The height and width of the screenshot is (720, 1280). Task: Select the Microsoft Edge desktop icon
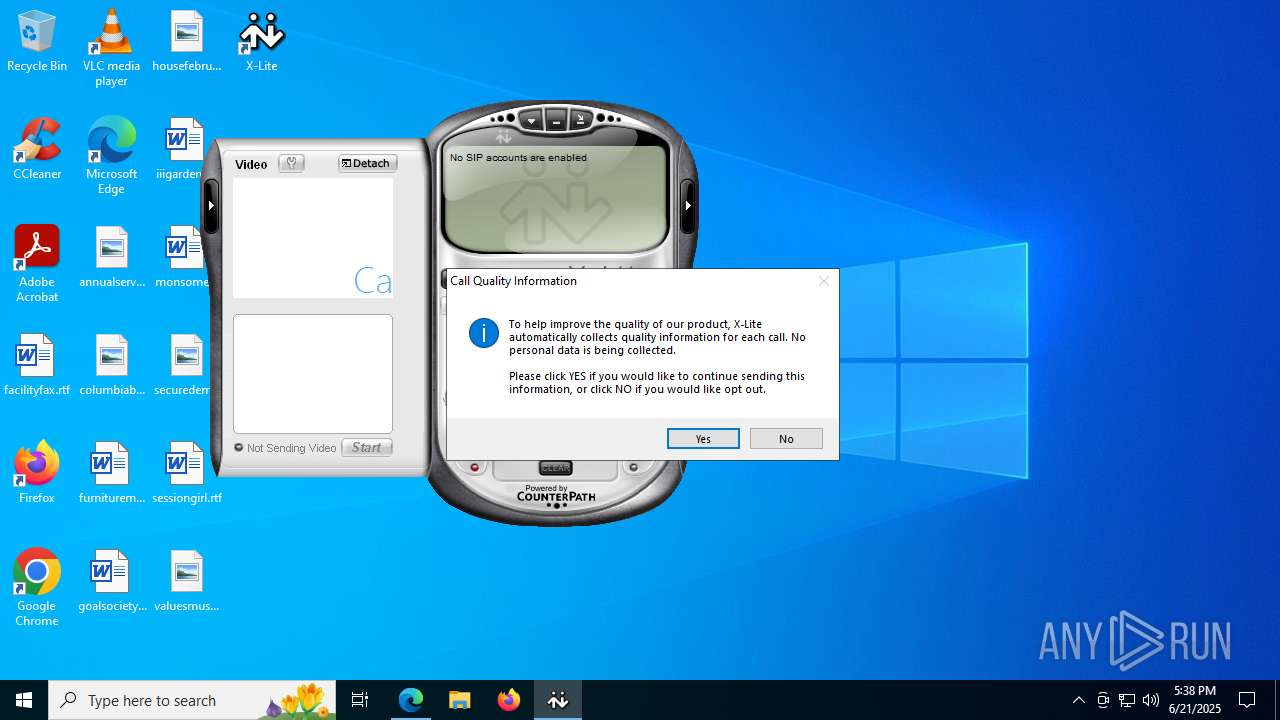pyautogui.click(x=111, y=156)
